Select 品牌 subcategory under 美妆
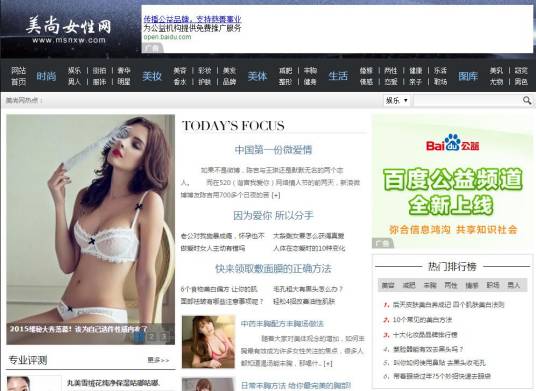 (229, 82)
